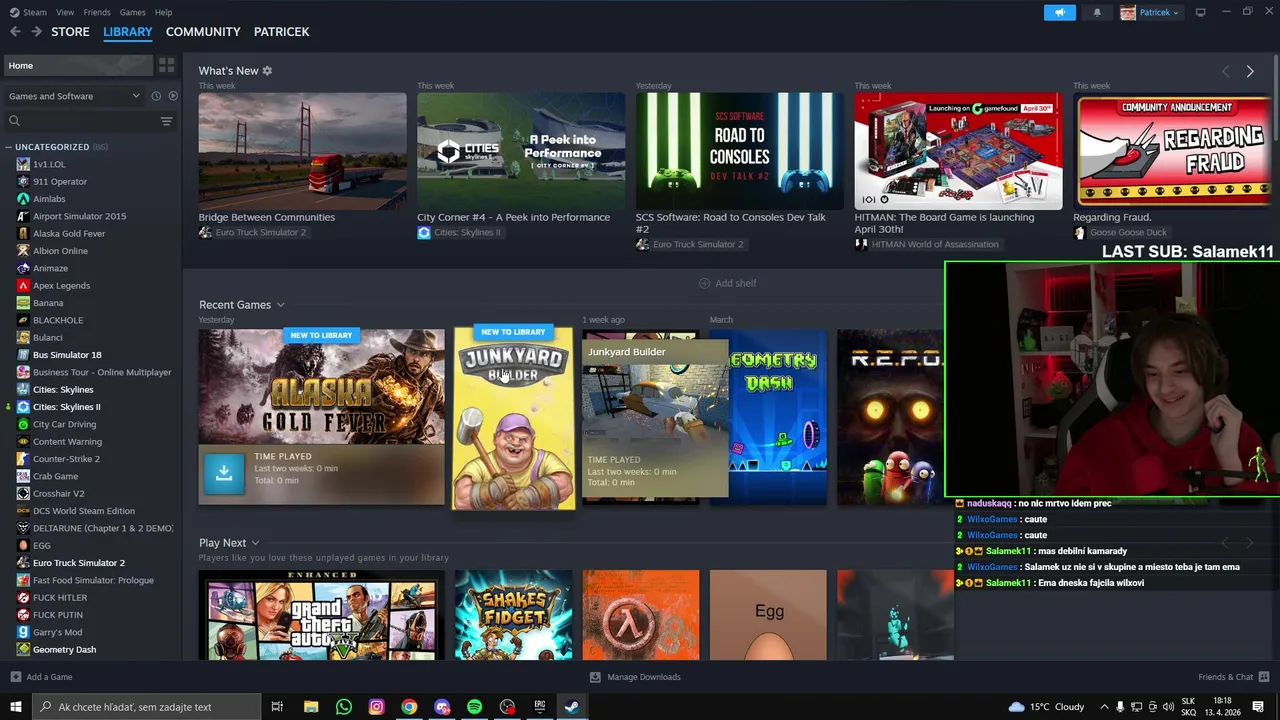The height and width of the screenshot is (720, 1280).
Task: Open the collections grid view icon
Action: click(x=166, y=65)
